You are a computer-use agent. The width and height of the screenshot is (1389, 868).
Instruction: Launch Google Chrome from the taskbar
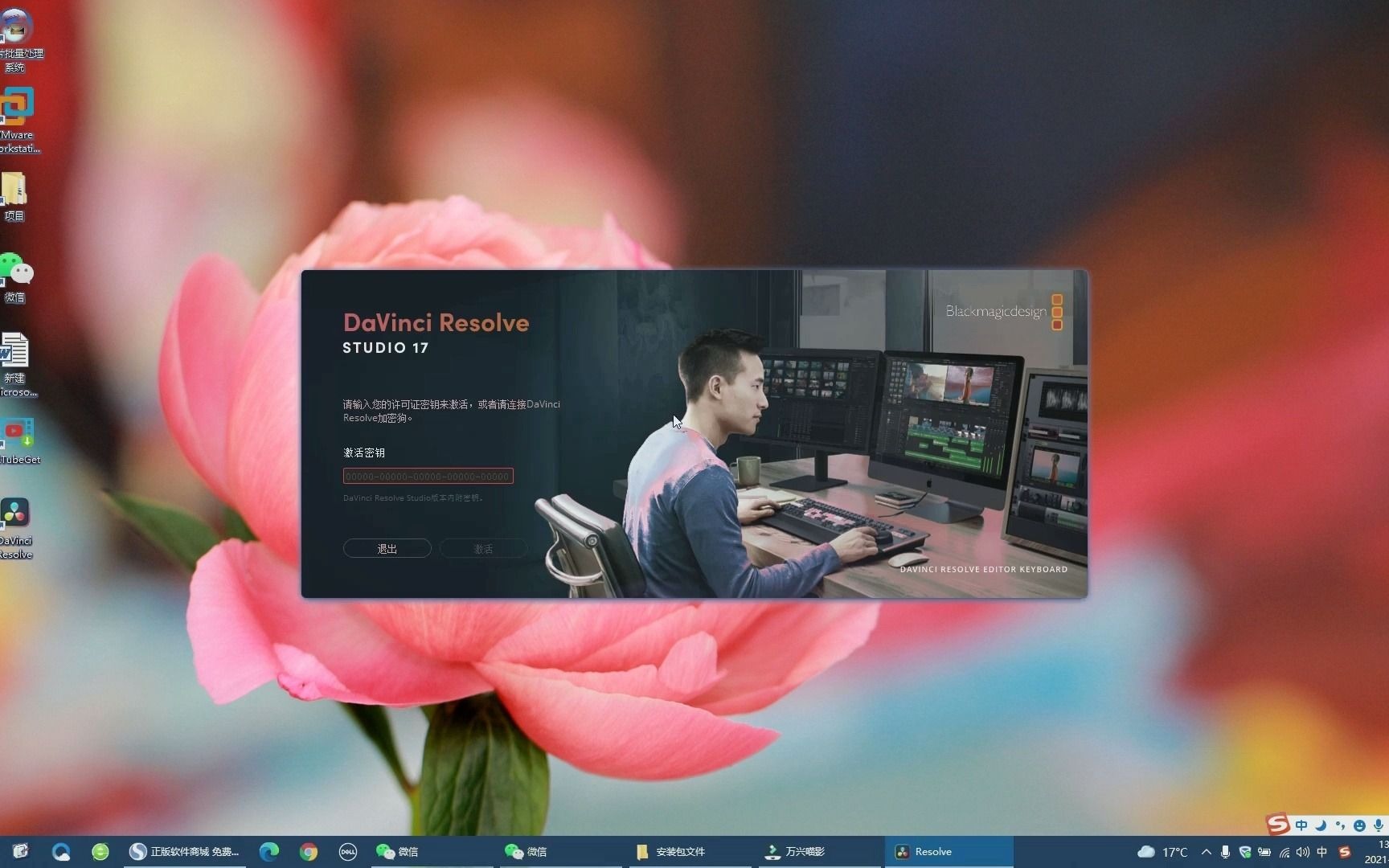[x=309, y=852]
